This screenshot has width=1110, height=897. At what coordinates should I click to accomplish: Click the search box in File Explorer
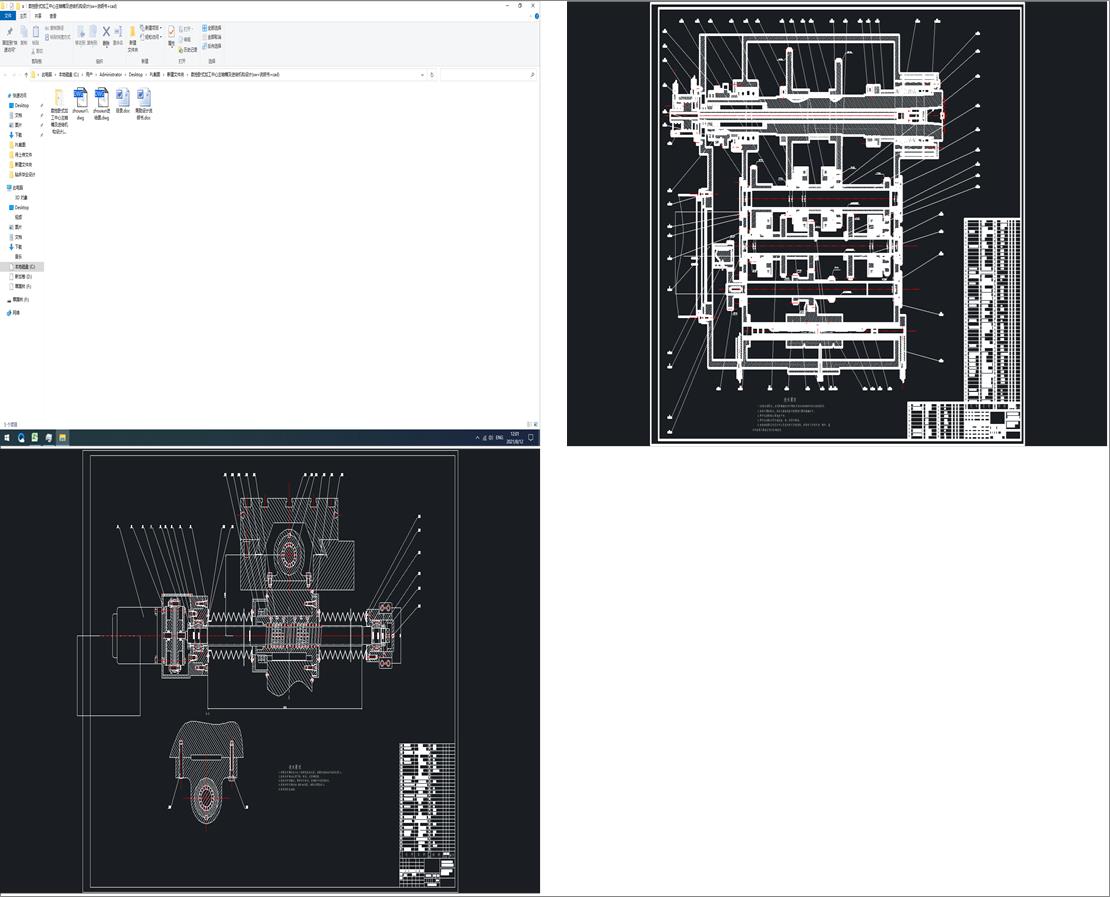485,74
